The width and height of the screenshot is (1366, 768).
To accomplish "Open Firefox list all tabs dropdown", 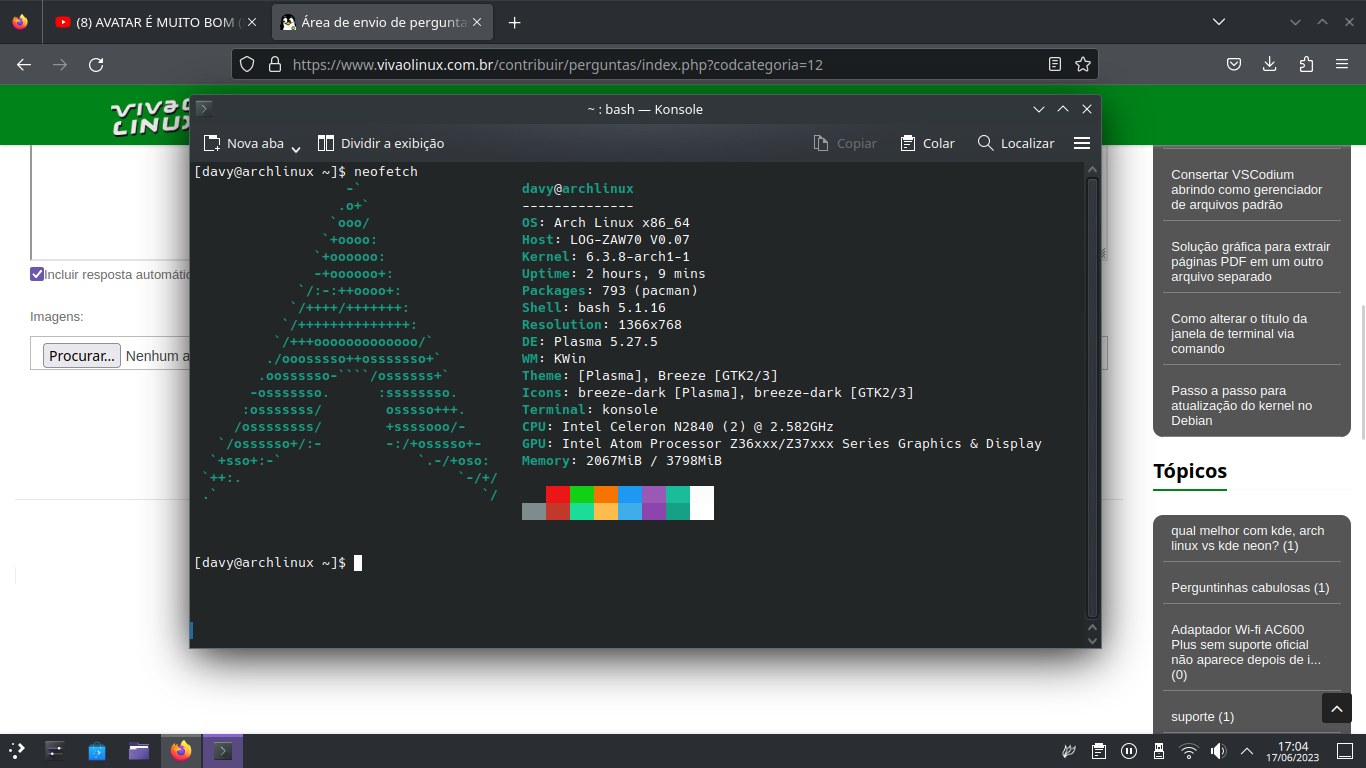I will pos(1218,22).
